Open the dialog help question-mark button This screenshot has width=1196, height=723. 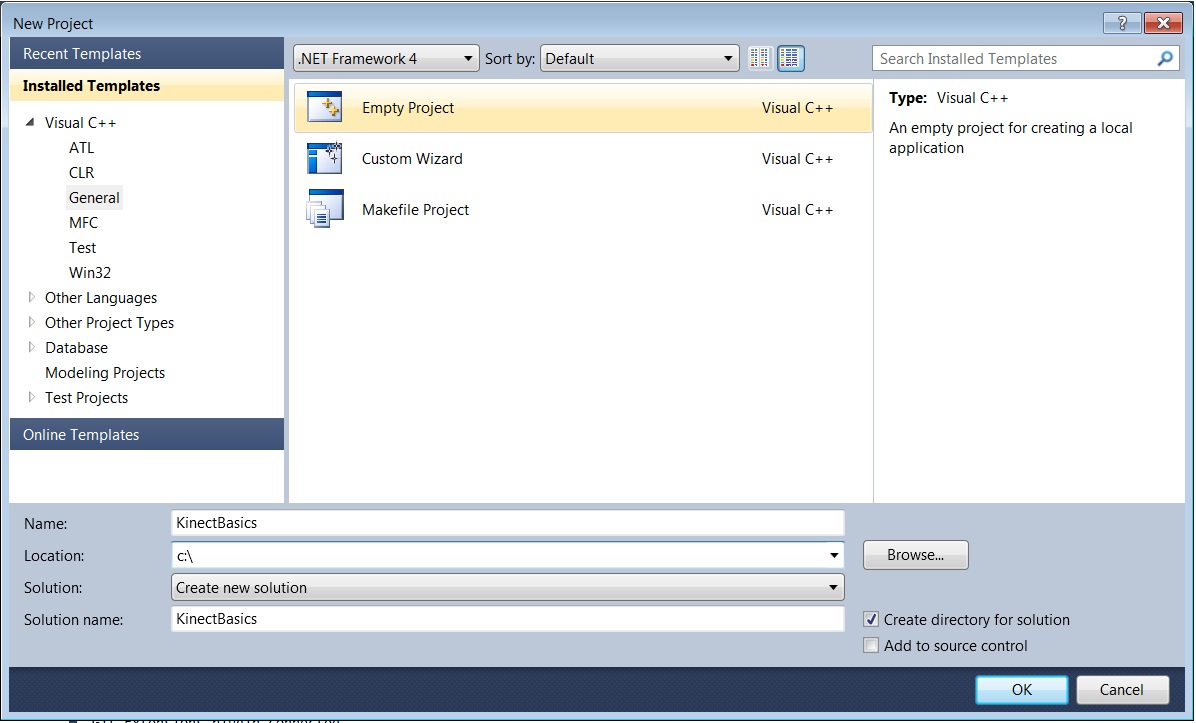(x=1121, y=23)
